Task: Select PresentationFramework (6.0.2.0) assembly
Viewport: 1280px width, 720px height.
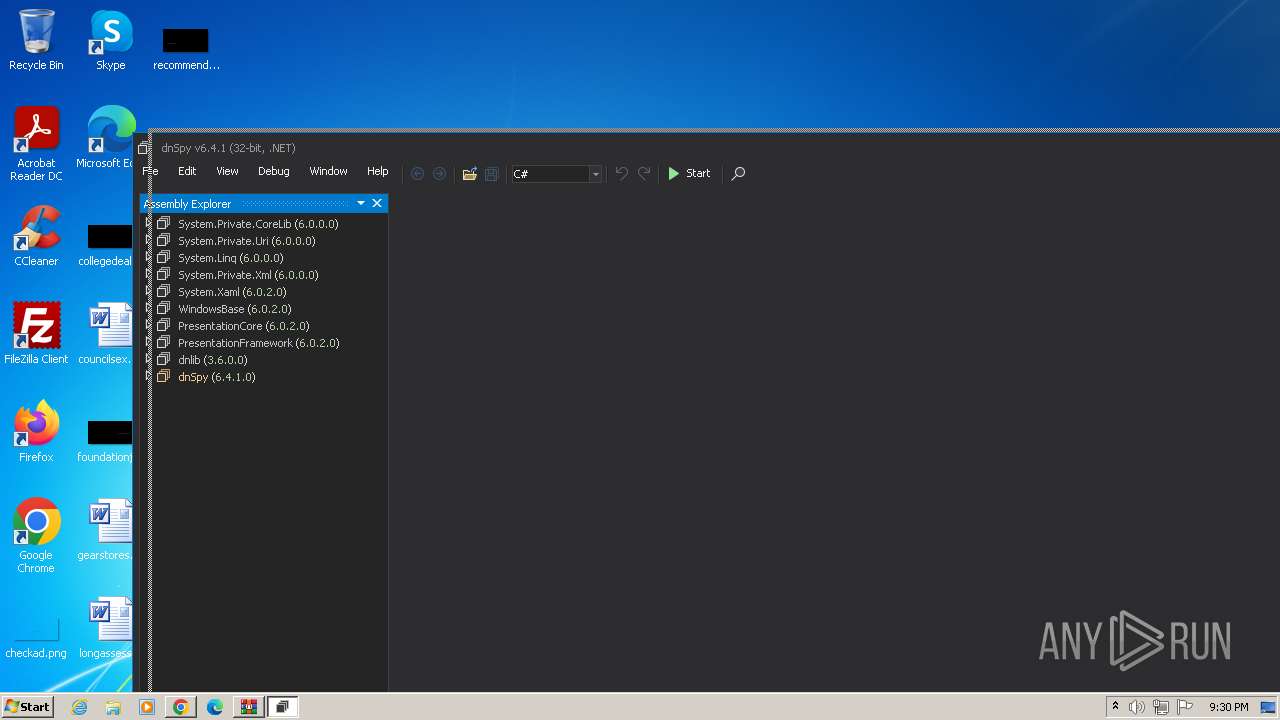Action: click(x=258, y=343)
